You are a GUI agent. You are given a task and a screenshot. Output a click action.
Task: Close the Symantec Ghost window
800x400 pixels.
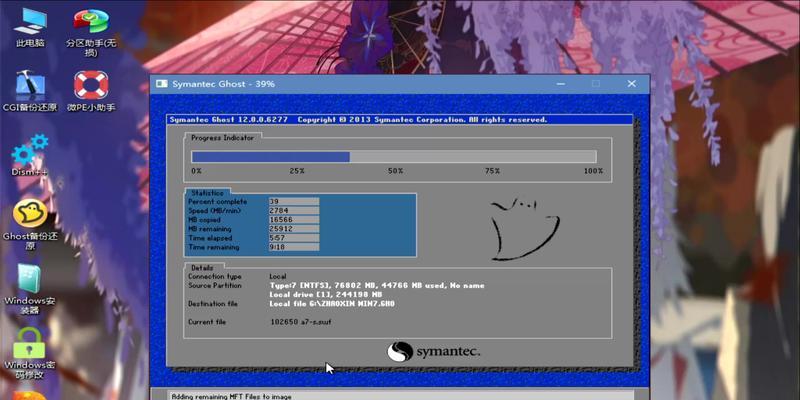(x=631, y=84)
